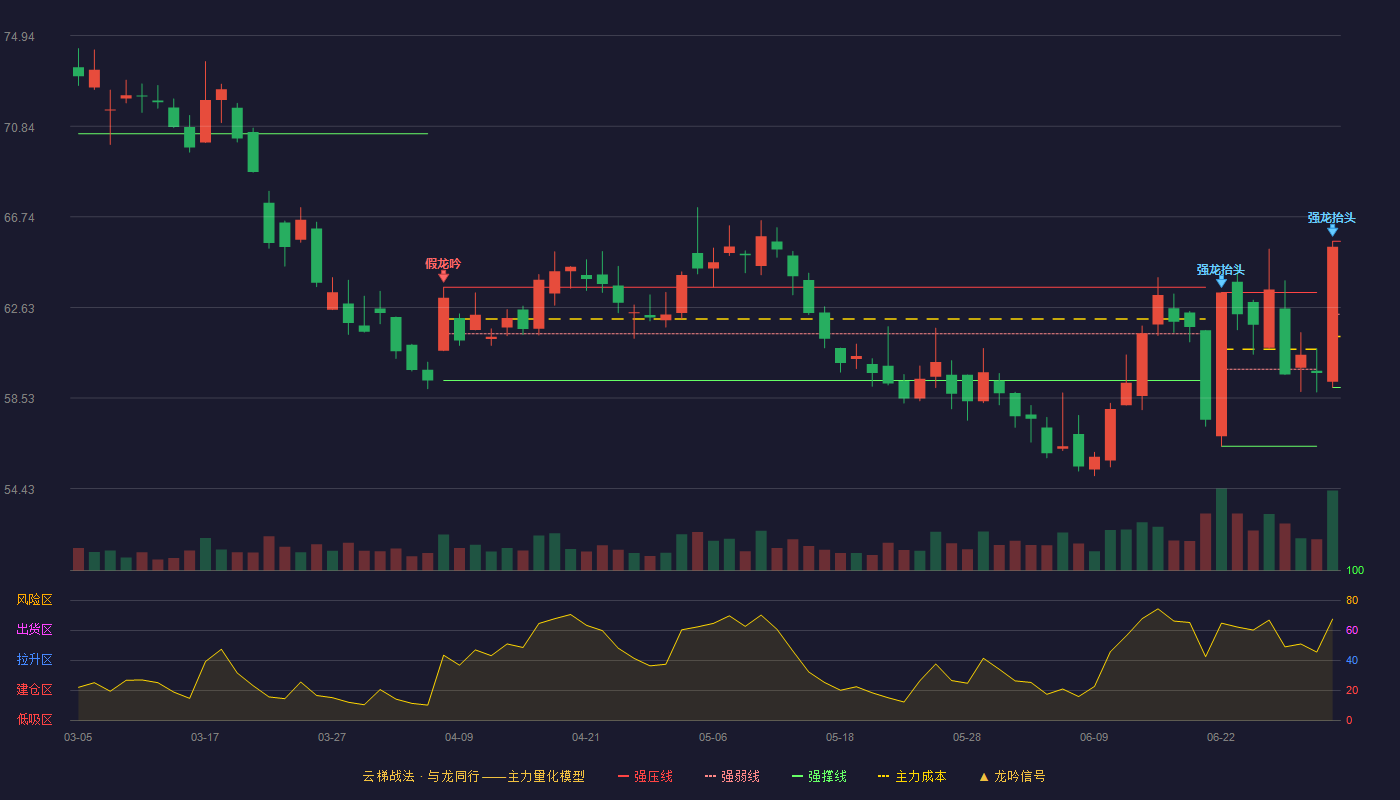Select the 出货区 zone label
Viewport: 1400px width, 800px height.
coord(34,630)
